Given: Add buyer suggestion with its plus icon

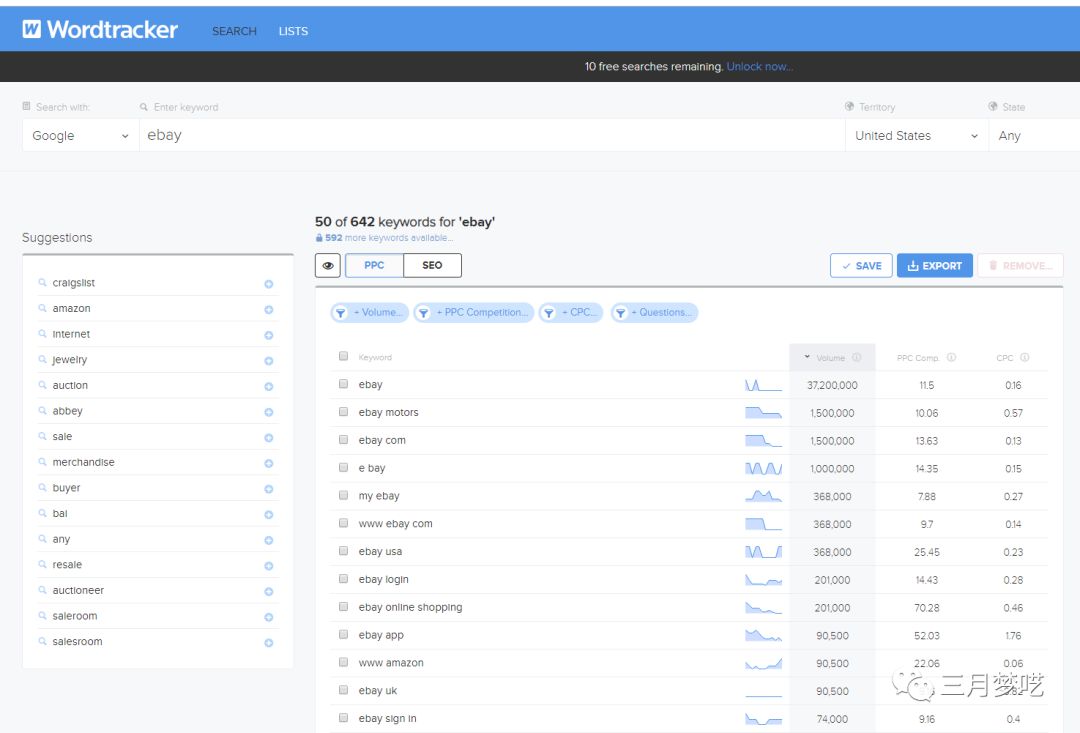Looking at the screenshot, I should coord(269,488).
